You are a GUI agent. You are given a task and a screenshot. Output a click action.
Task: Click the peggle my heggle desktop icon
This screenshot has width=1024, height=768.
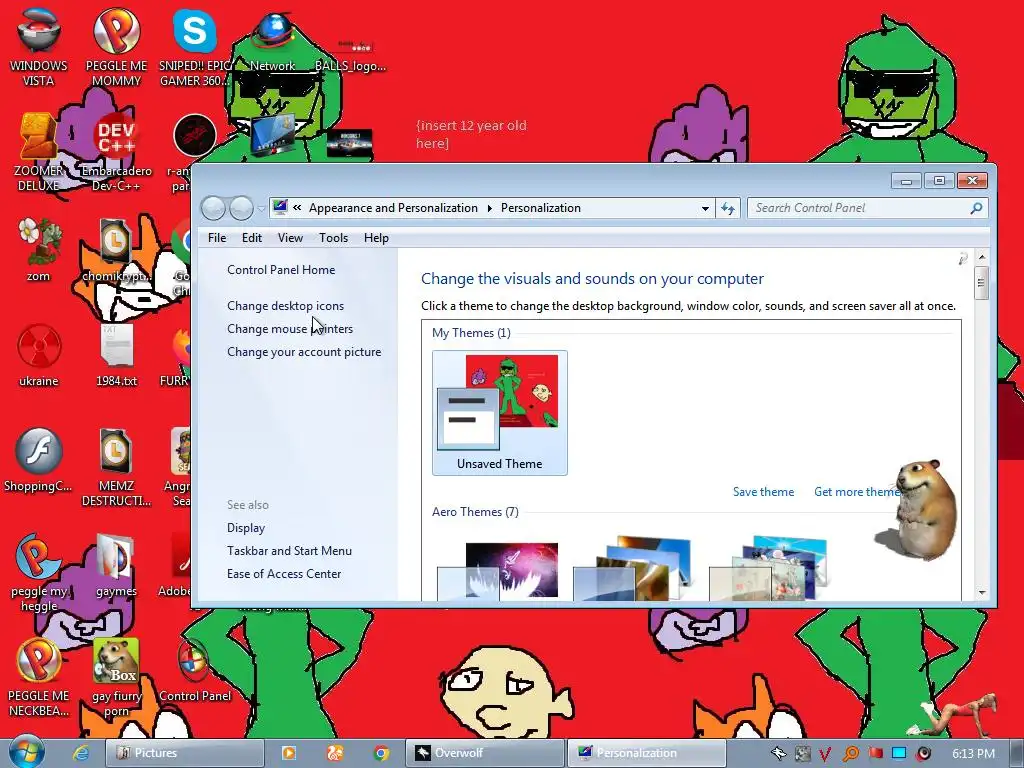point(38,572)
